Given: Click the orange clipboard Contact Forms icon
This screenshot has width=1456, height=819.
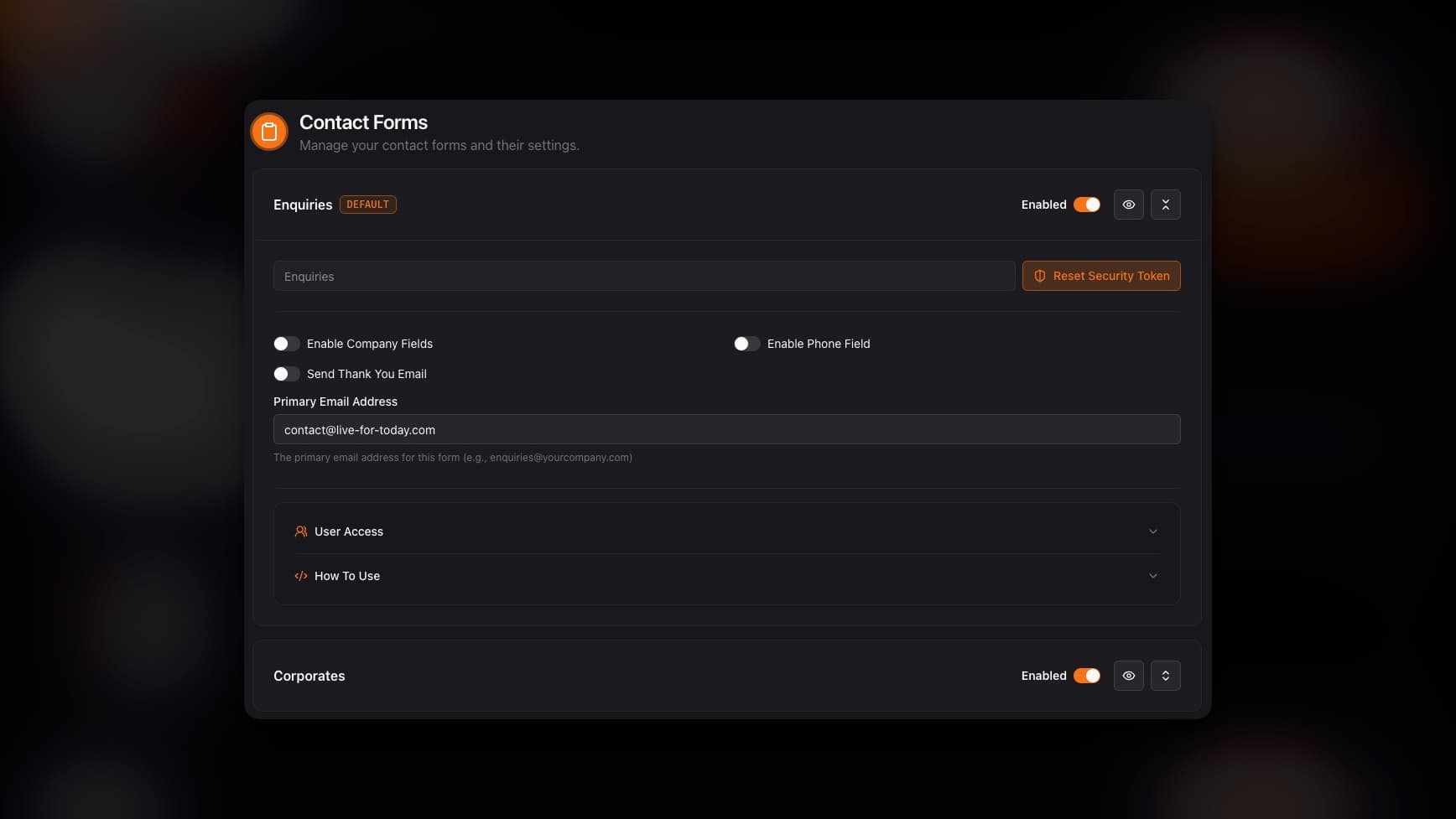Looking at the screenshot, I should (x=269, y=132).
